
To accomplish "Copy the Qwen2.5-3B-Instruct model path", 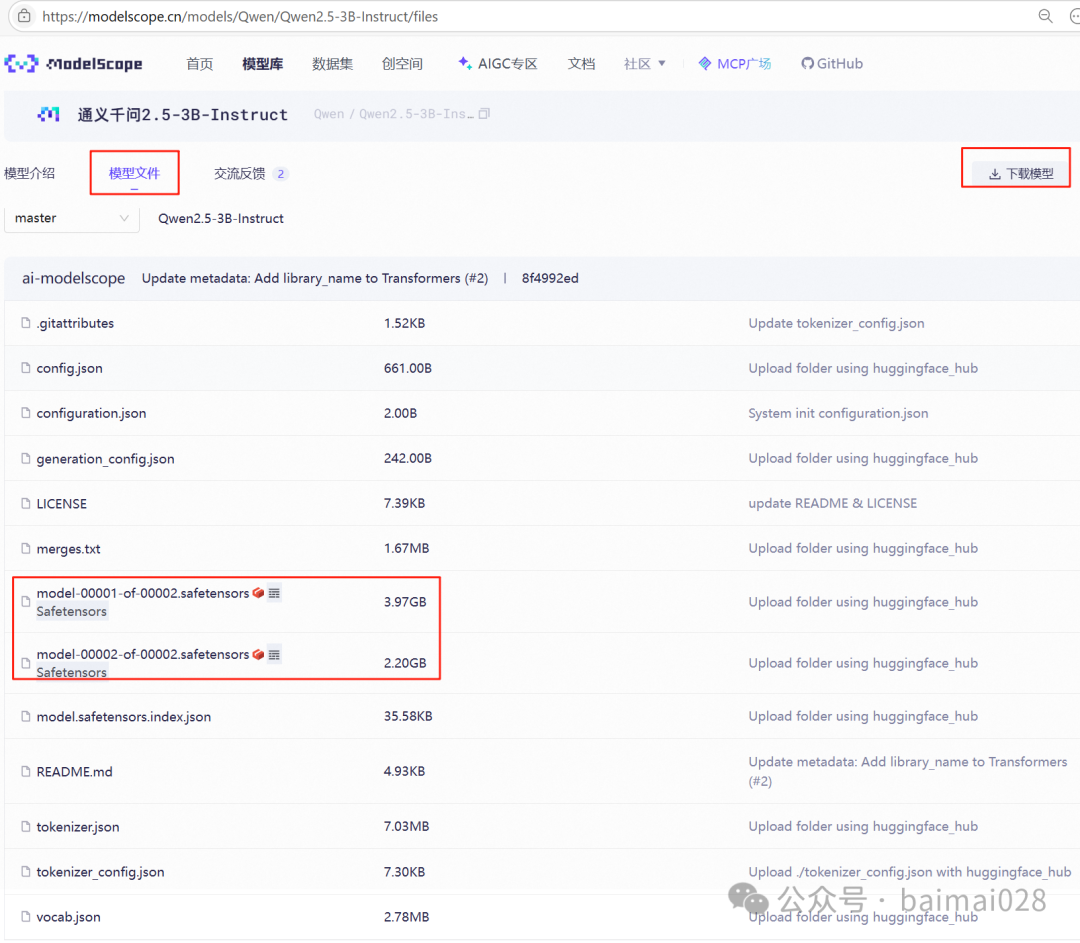I will point(485,115).
